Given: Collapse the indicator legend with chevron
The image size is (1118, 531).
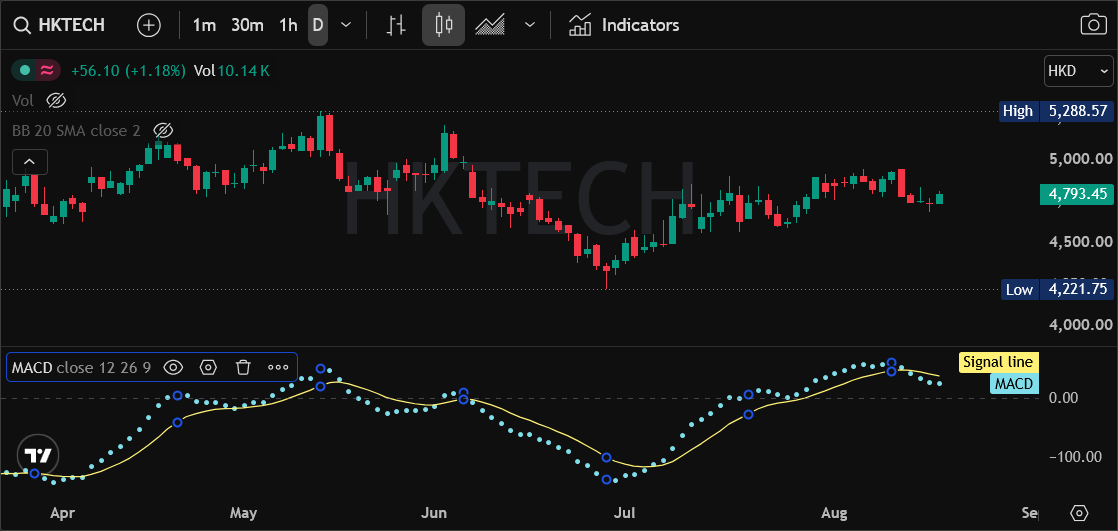Looking at the screenshot, I should tap(29, 162).
